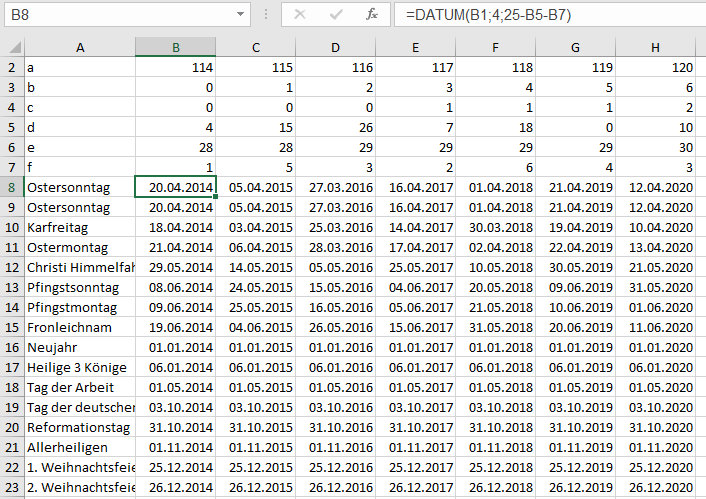Select column B header
This screenshot has height=499, width=706.
(175, 47)
